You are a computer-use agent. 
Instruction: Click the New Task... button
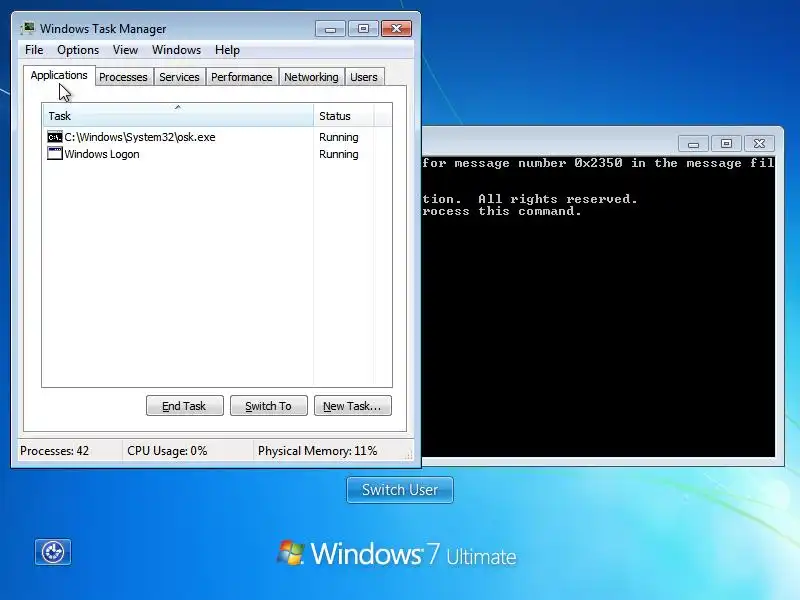coord(353,406)
